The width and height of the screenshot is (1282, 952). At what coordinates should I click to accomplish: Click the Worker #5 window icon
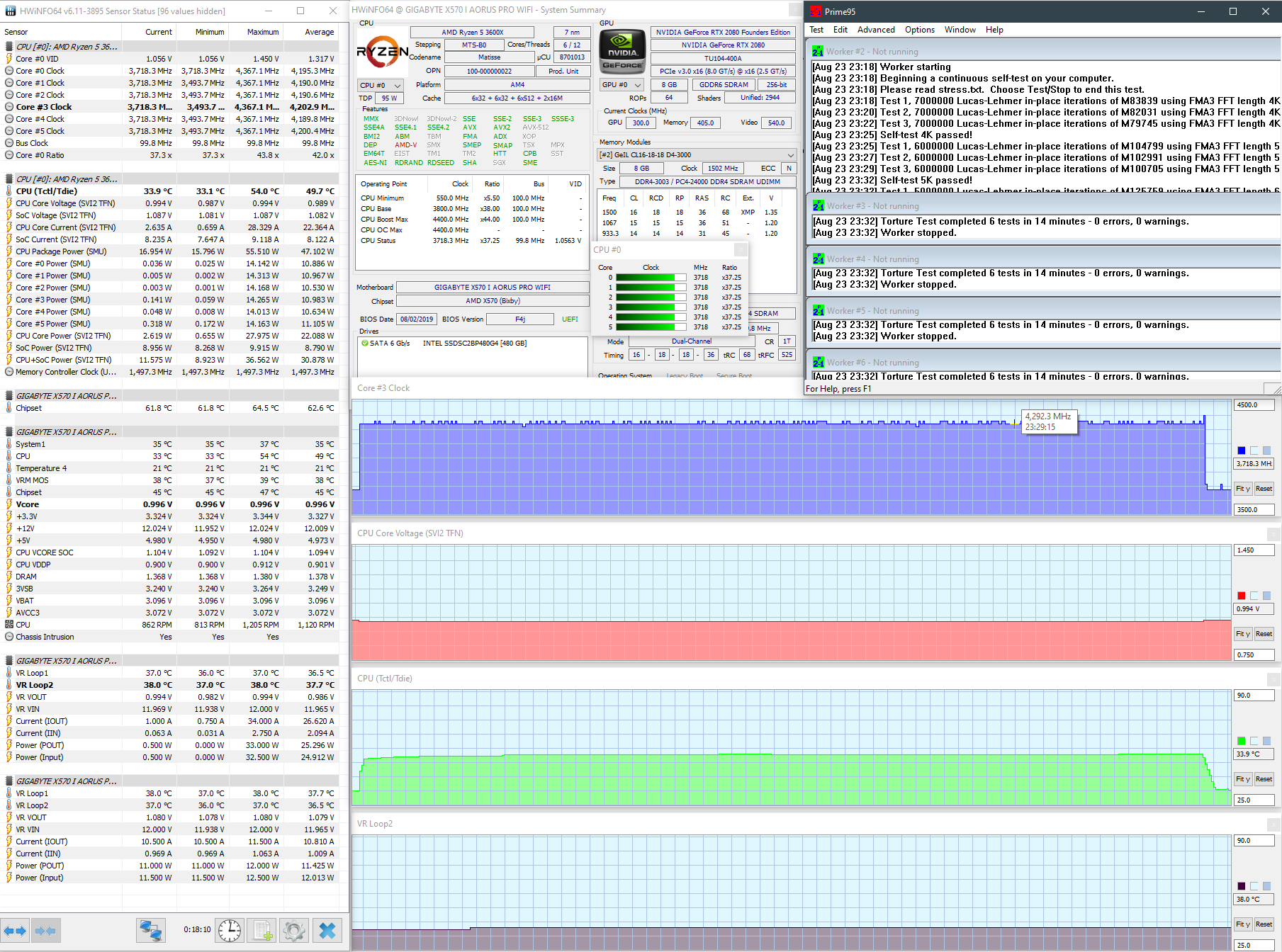click(819, 310)
